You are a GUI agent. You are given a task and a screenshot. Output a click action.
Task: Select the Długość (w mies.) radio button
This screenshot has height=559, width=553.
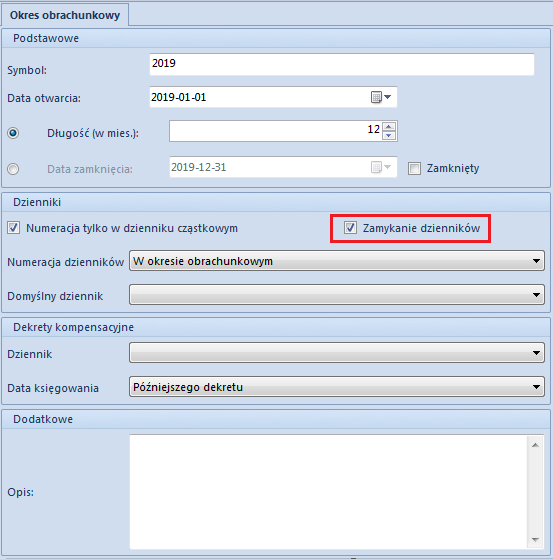13,133
